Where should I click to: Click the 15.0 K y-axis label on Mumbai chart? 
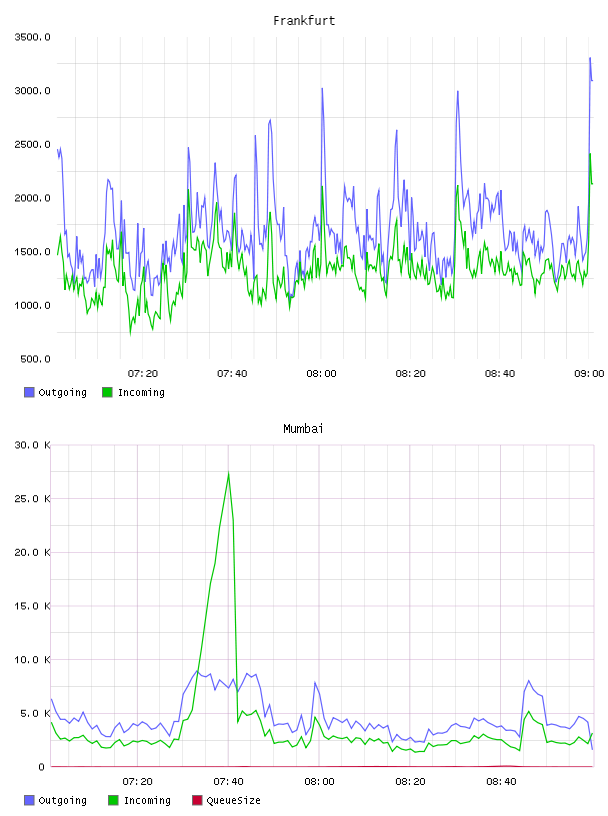[32, 606]
